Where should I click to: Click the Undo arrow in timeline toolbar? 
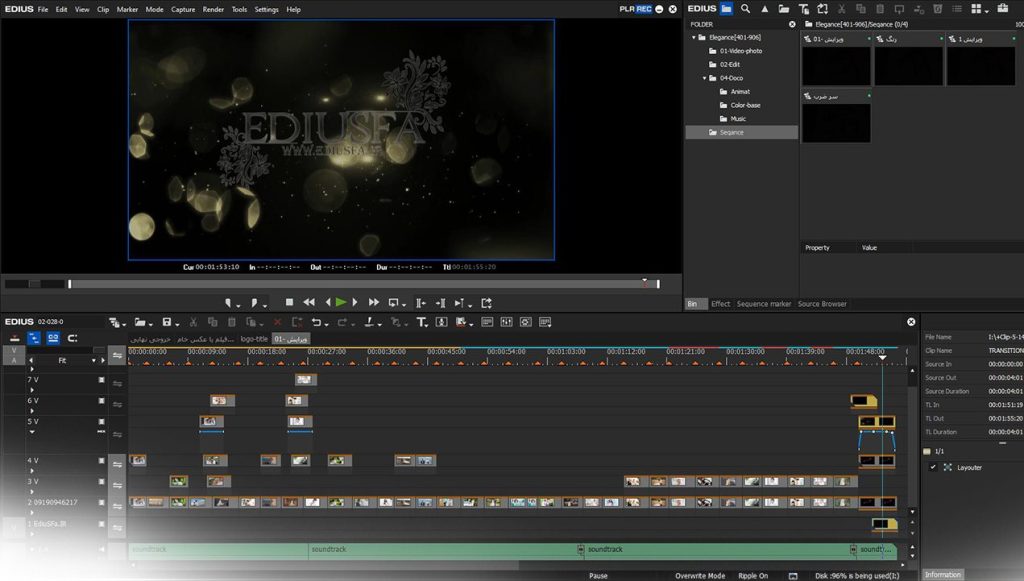click(316, 322)
